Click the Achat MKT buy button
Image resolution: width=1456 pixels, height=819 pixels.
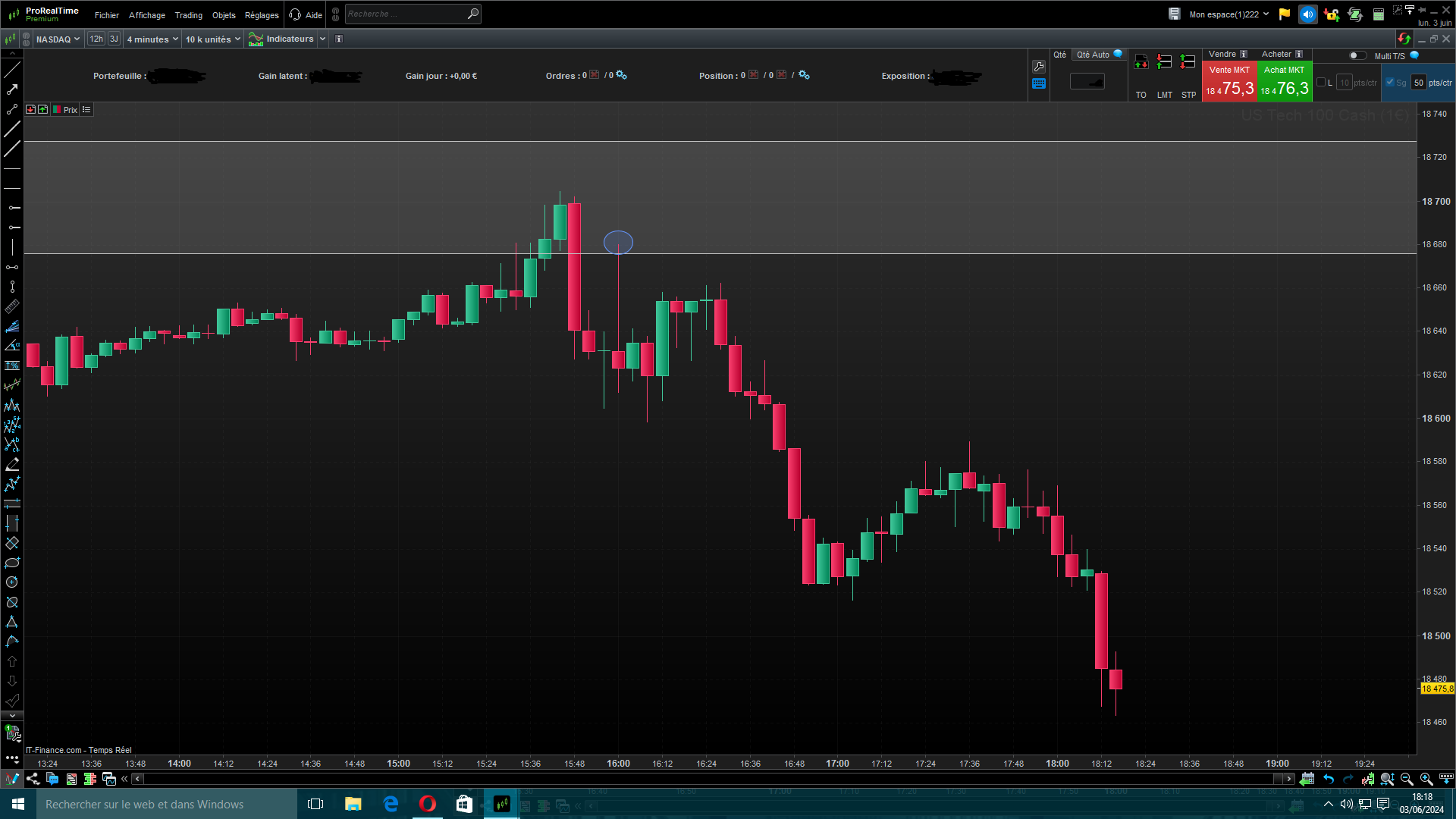pos(1285,82)
